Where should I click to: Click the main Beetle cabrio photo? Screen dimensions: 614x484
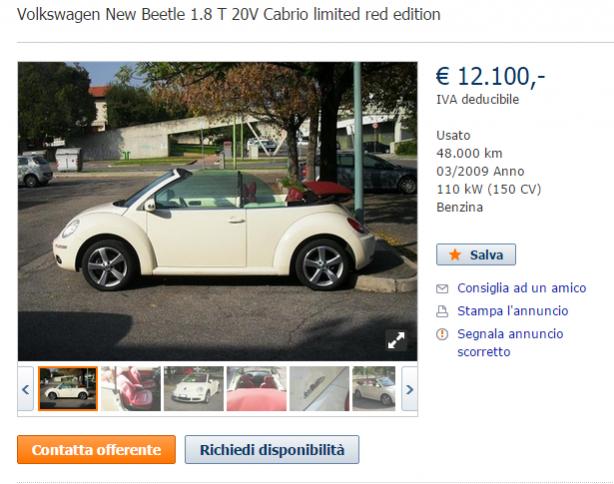pyautogui.click(x=217, y=211)
